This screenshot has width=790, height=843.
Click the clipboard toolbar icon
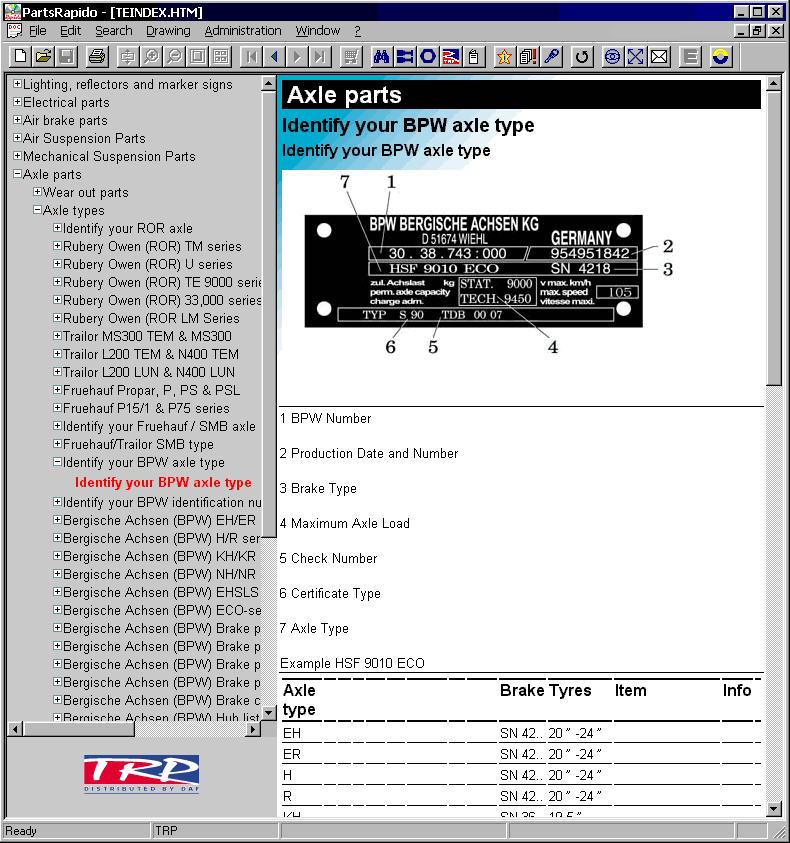click(x=474, y=56)
